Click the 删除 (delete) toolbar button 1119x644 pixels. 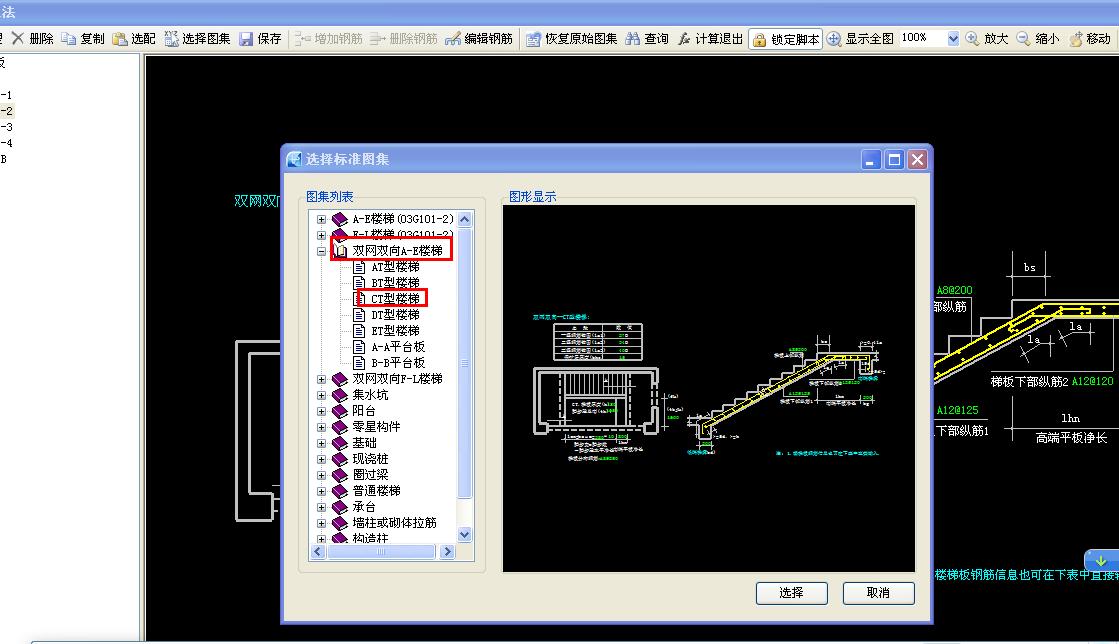pyautogui.click(x=33, y=39)
